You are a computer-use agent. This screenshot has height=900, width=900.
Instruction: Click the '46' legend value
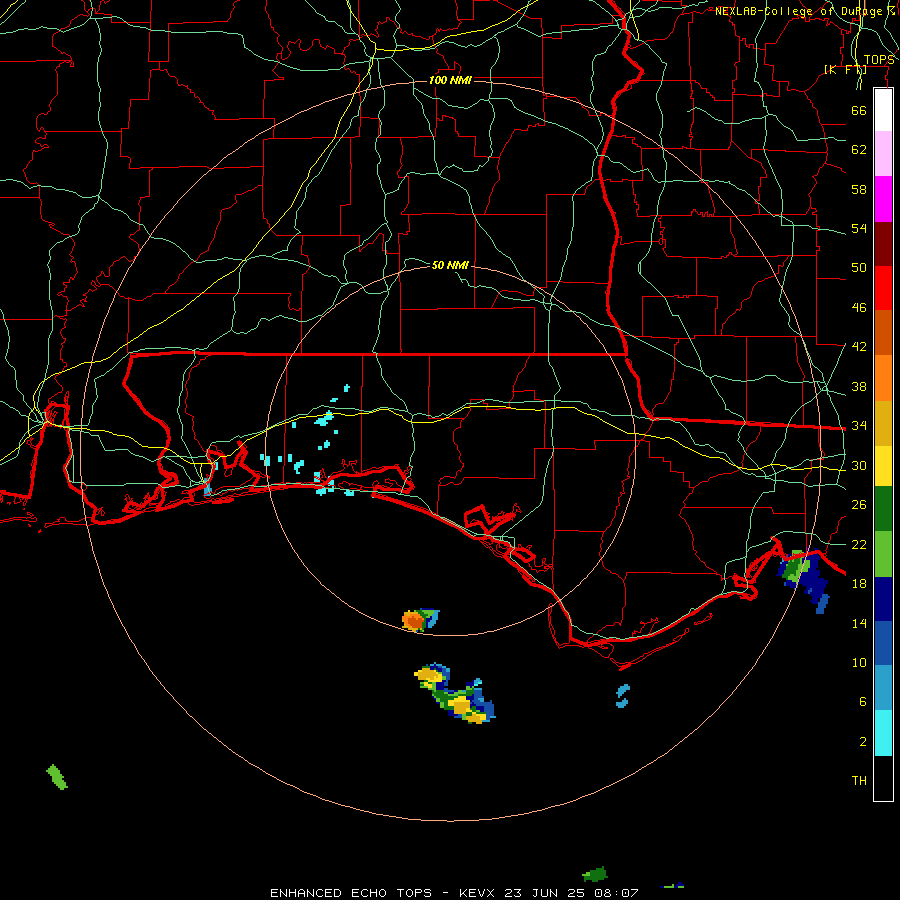coord(859,307)
